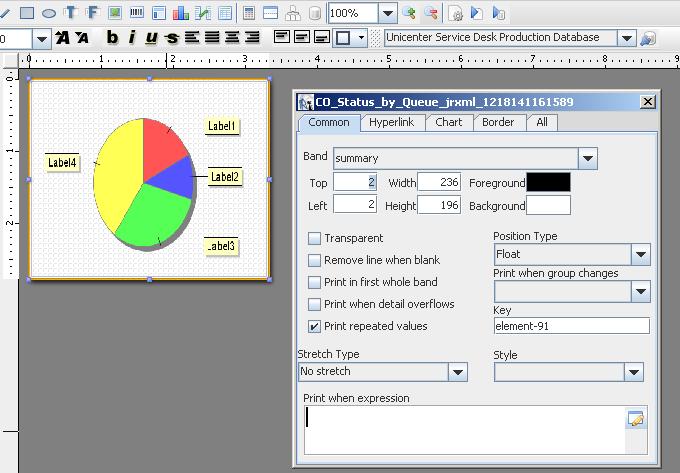This screenshot has height=473, width=680.
Task: Switch to the All tab
Action: (x=542, y=123)
